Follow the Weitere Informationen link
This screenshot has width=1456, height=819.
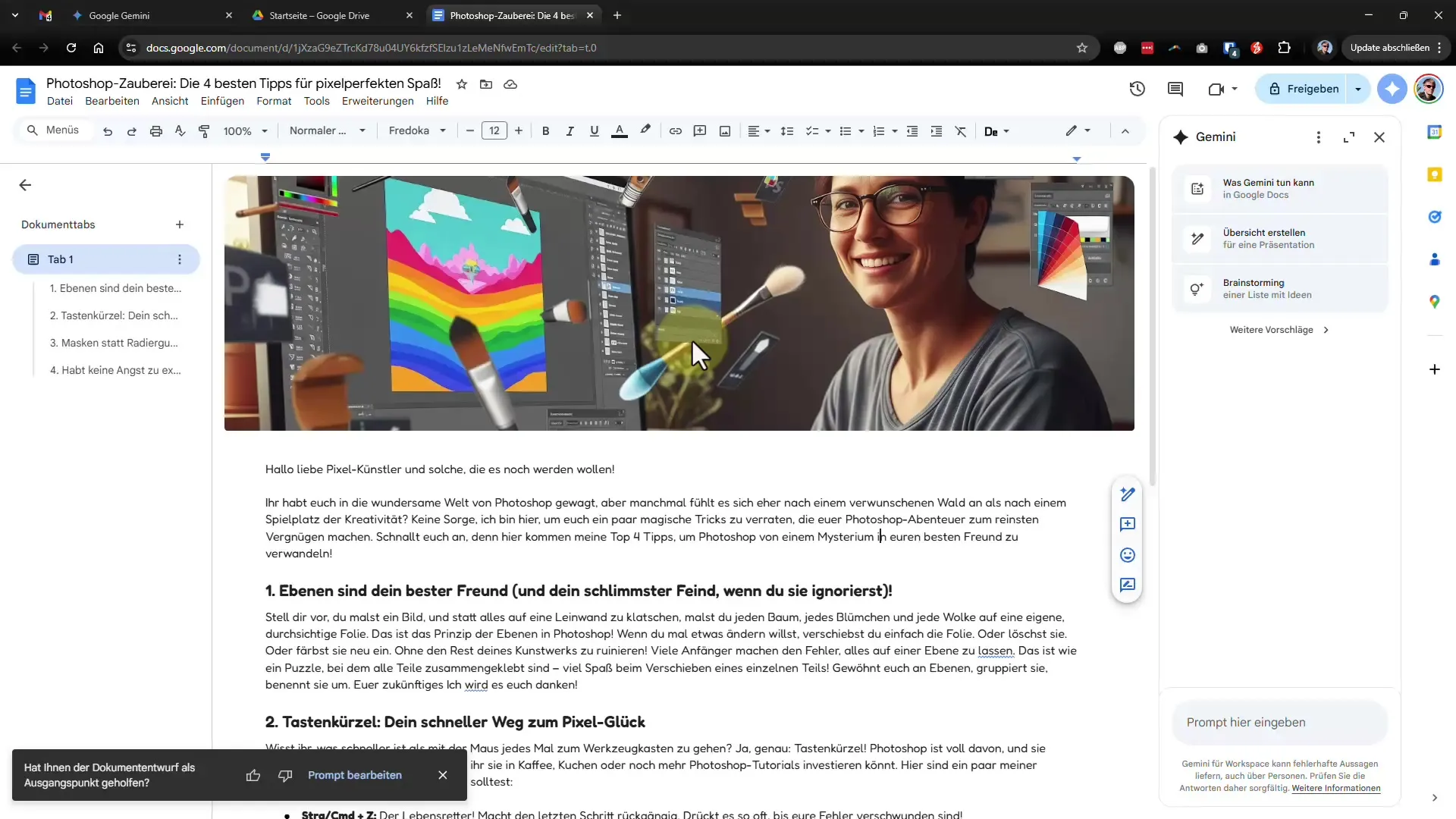point(1336,789)
